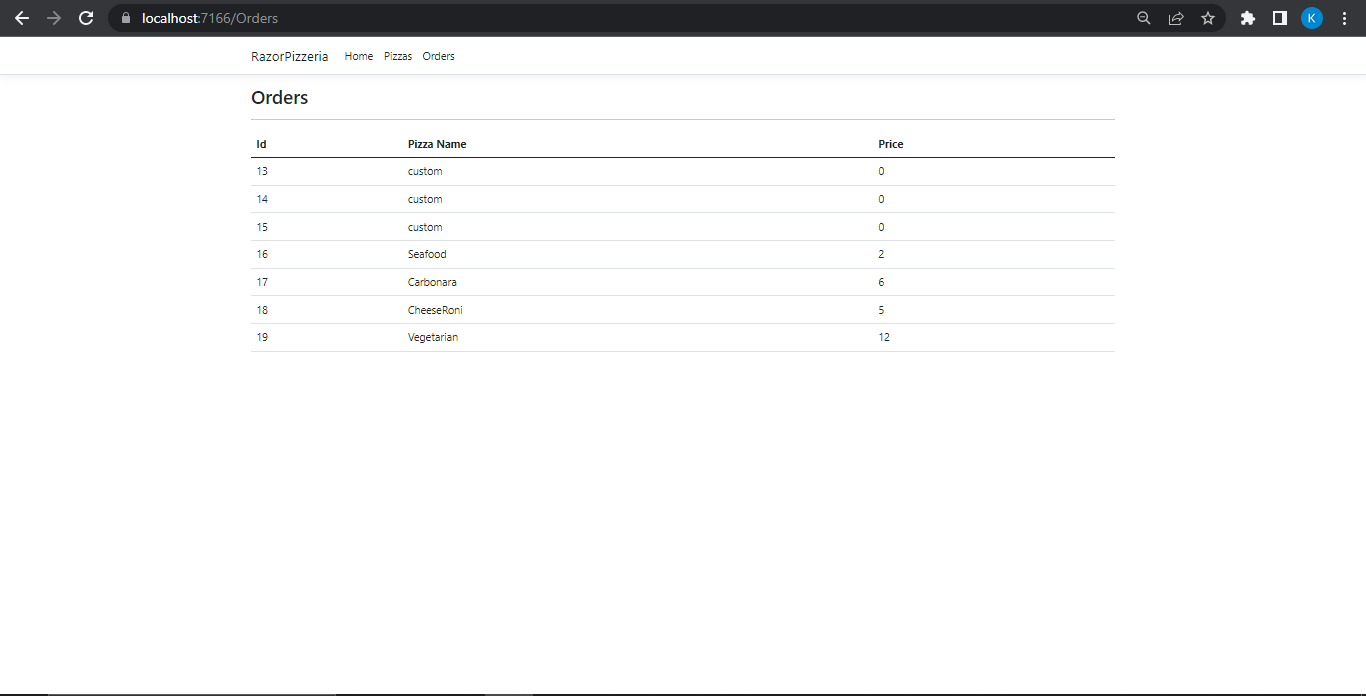Bookmark the page with the star icon
The height and width of the screenshot is (696, 1366).
(x=1208, y=17)
